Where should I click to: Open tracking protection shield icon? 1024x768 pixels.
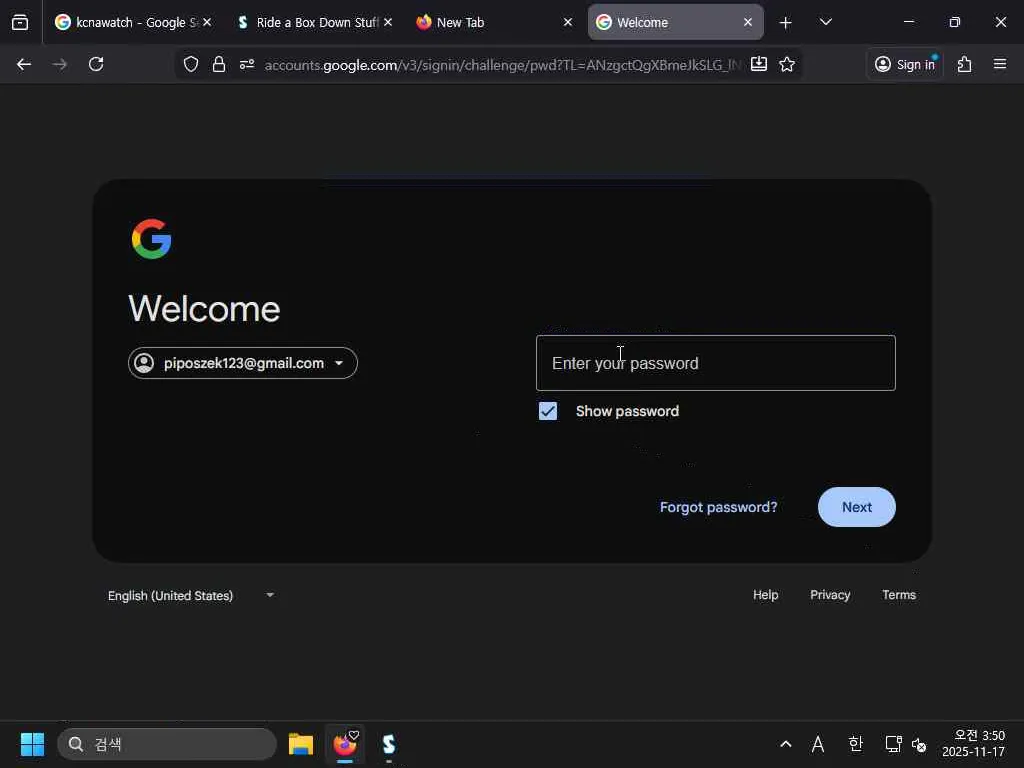[191, 64]
